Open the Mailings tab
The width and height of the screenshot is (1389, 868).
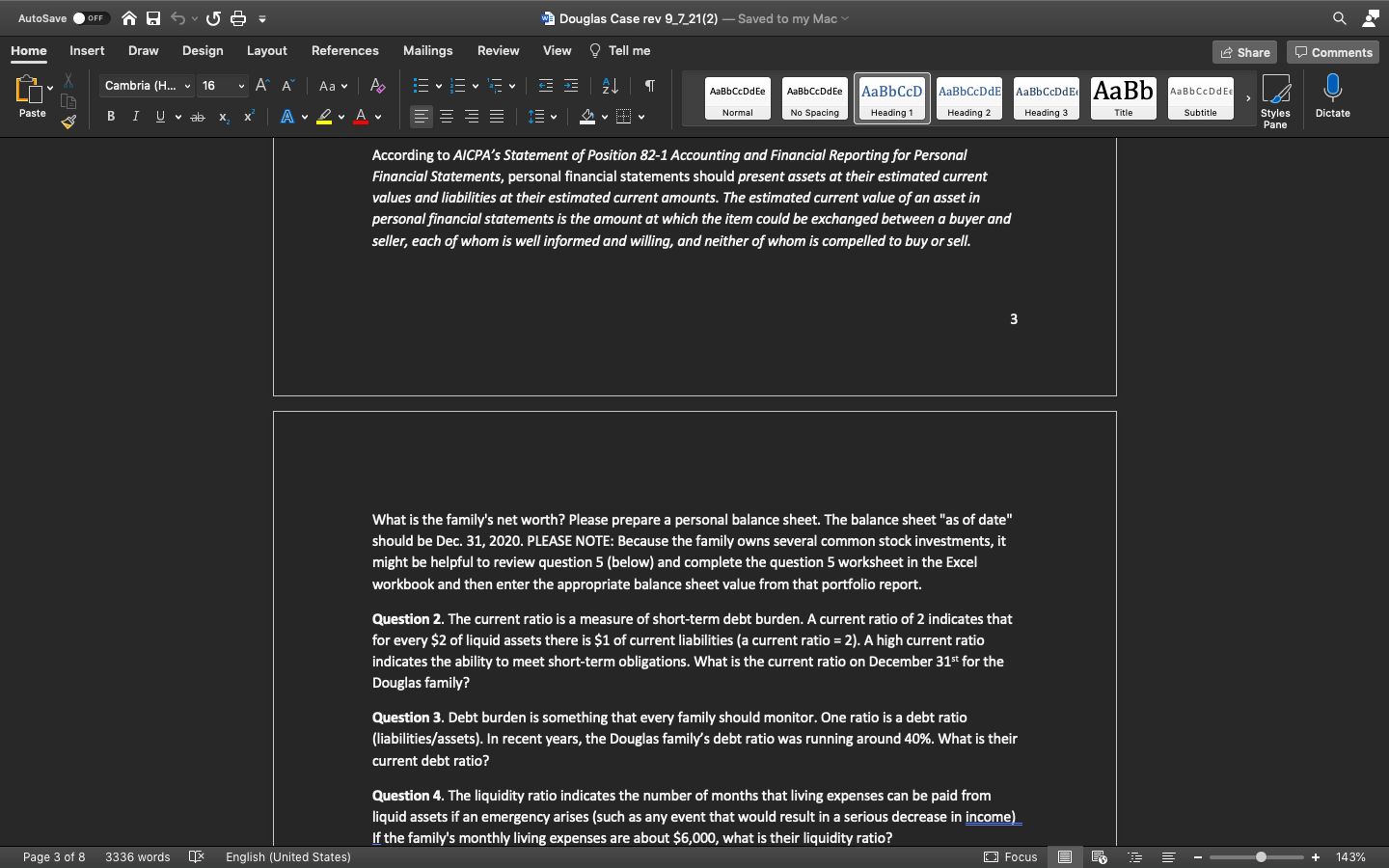point(427,51)
